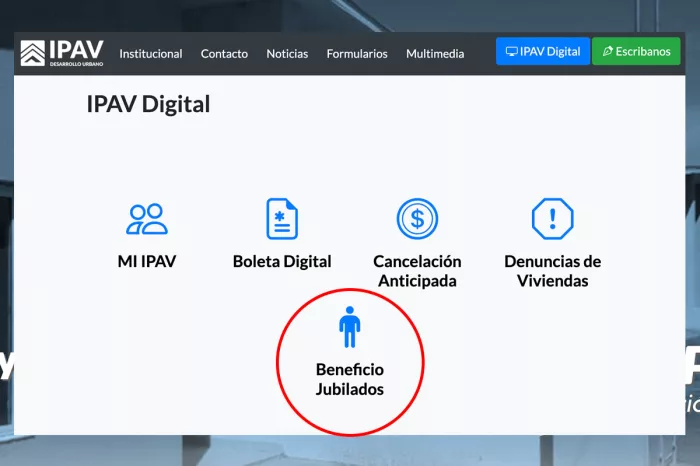Open the Institucional menu
The width and height of the screenshot is (700, 466).
click(x=151, y=54)
